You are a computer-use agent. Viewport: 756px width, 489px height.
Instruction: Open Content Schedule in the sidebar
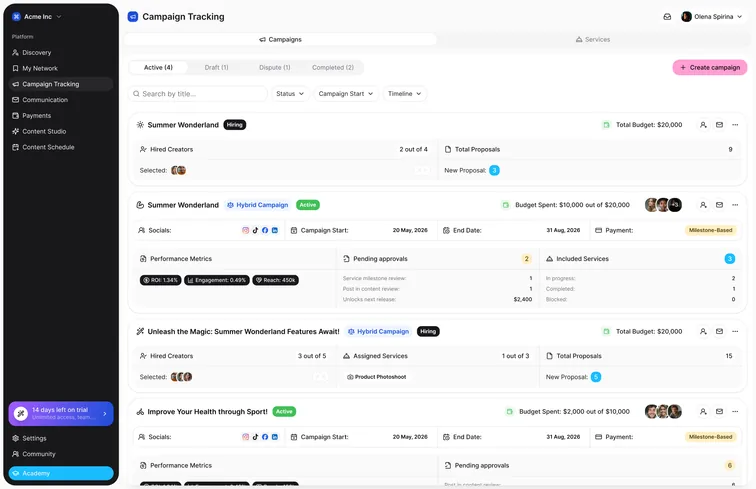61,147
